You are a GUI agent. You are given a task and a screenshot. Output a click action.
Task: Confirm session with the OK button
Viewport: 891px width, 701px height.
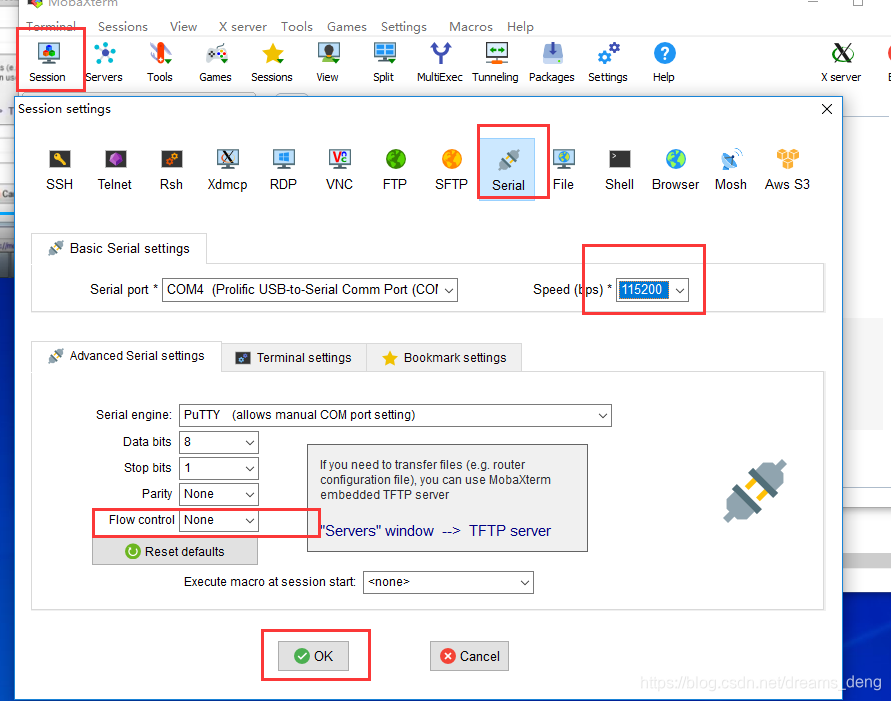tap(313, 656)
